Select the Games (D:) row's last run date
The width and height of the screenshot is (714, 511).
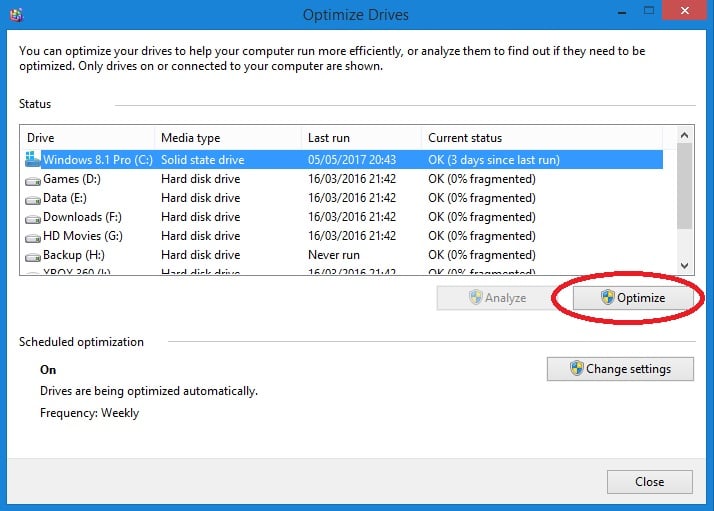point(352,179)
